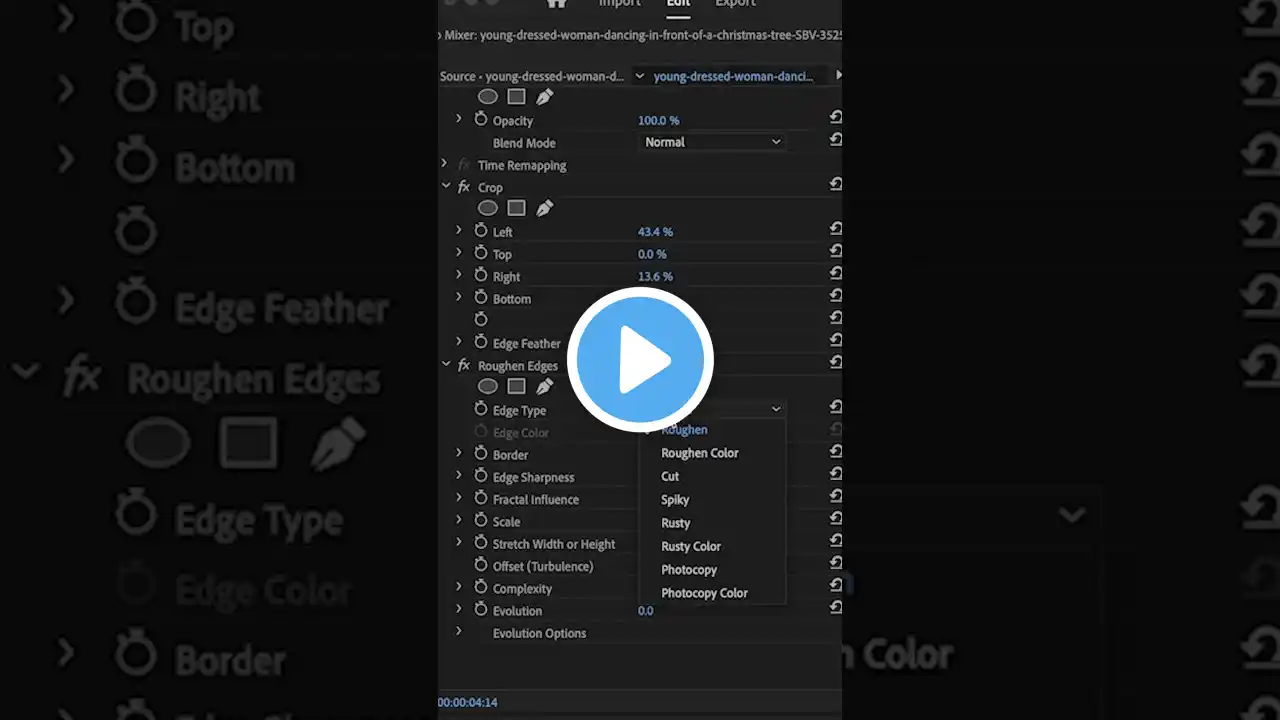Screen dimensions: 1280x720
Task: Reset the Edge Feather parameter
Action: [x=835, y=340]
